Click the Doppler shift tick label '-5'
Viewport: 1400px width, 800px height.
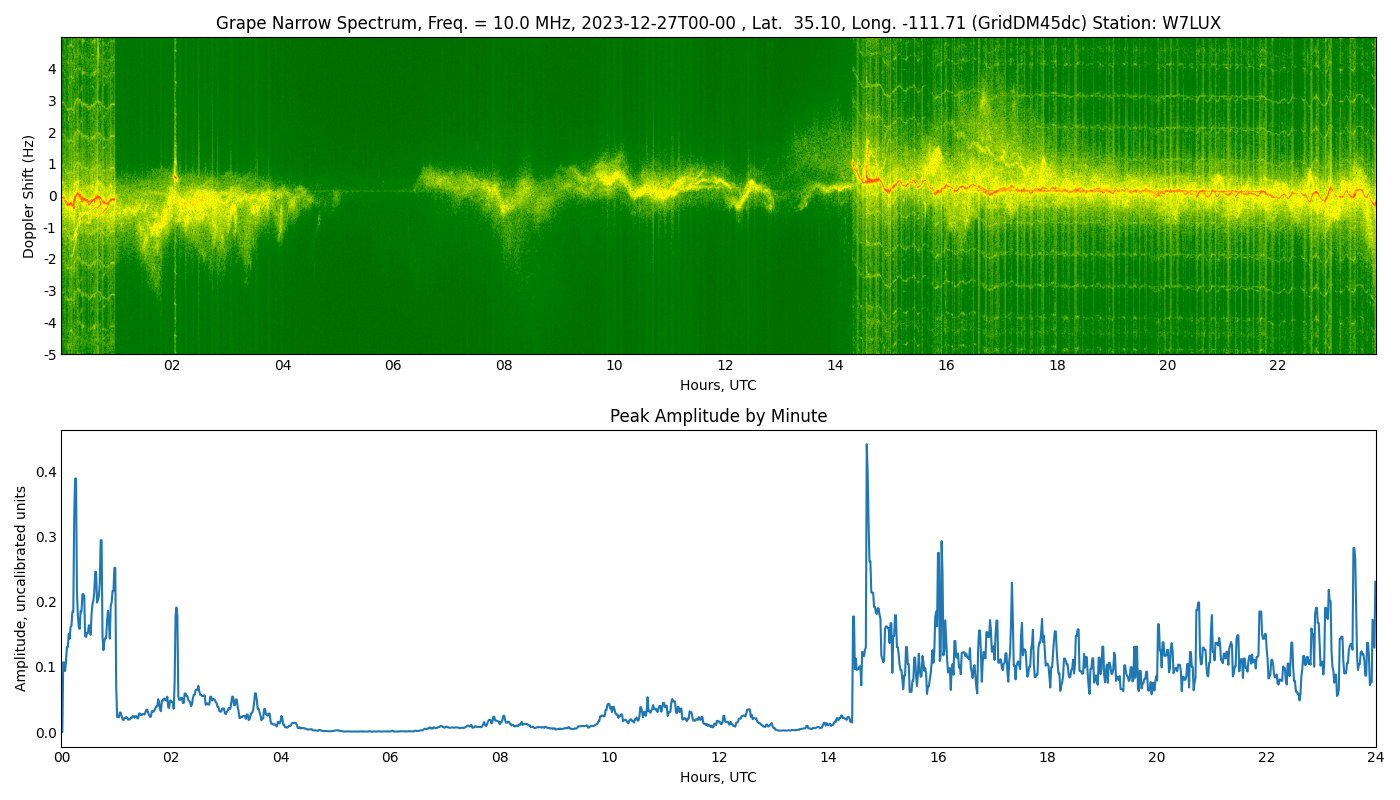(x=48, y=355)
